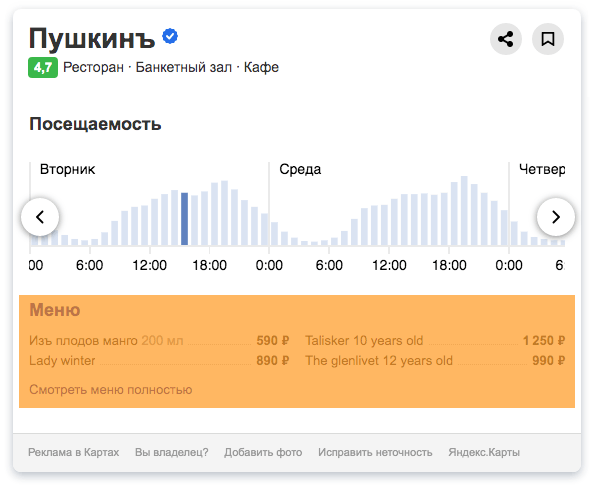Open Яндекс.Карты footer link
Image resolution: width=595 pixels, height=496 pixels.
[484, 452]
